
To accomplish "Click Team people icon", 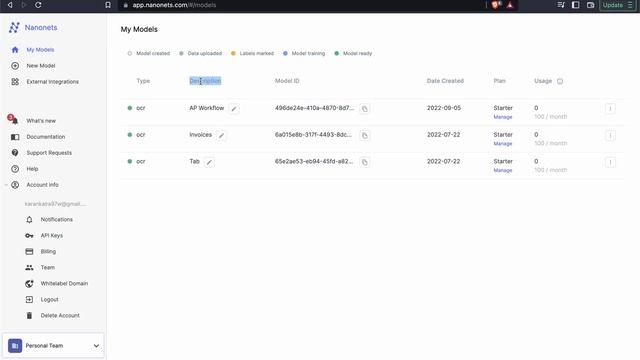I will coord(29,267).
